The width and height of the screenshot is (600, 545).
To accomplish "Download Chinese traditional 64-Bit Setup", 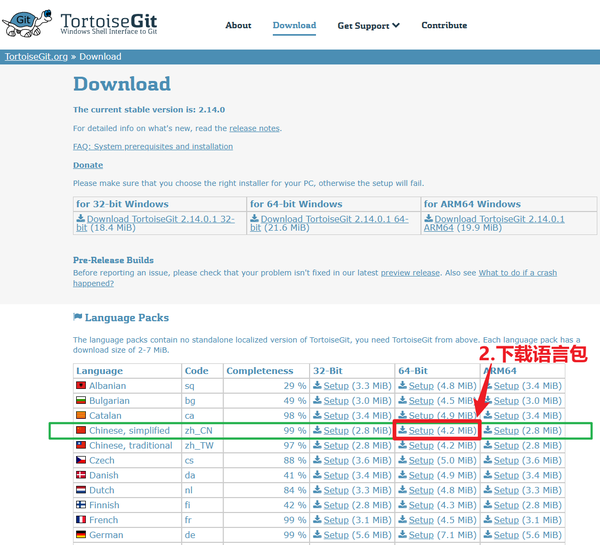I will coord(421,445).
